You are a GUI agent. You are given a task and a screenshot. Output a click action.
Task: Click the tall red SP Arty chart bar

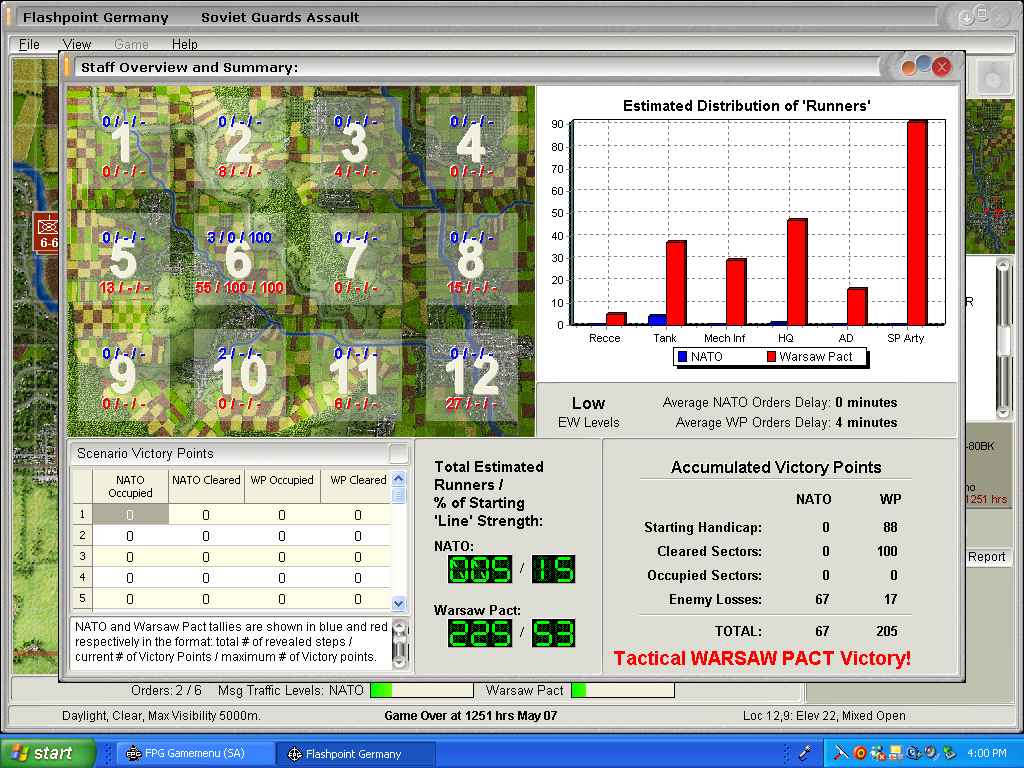(917, 223)
